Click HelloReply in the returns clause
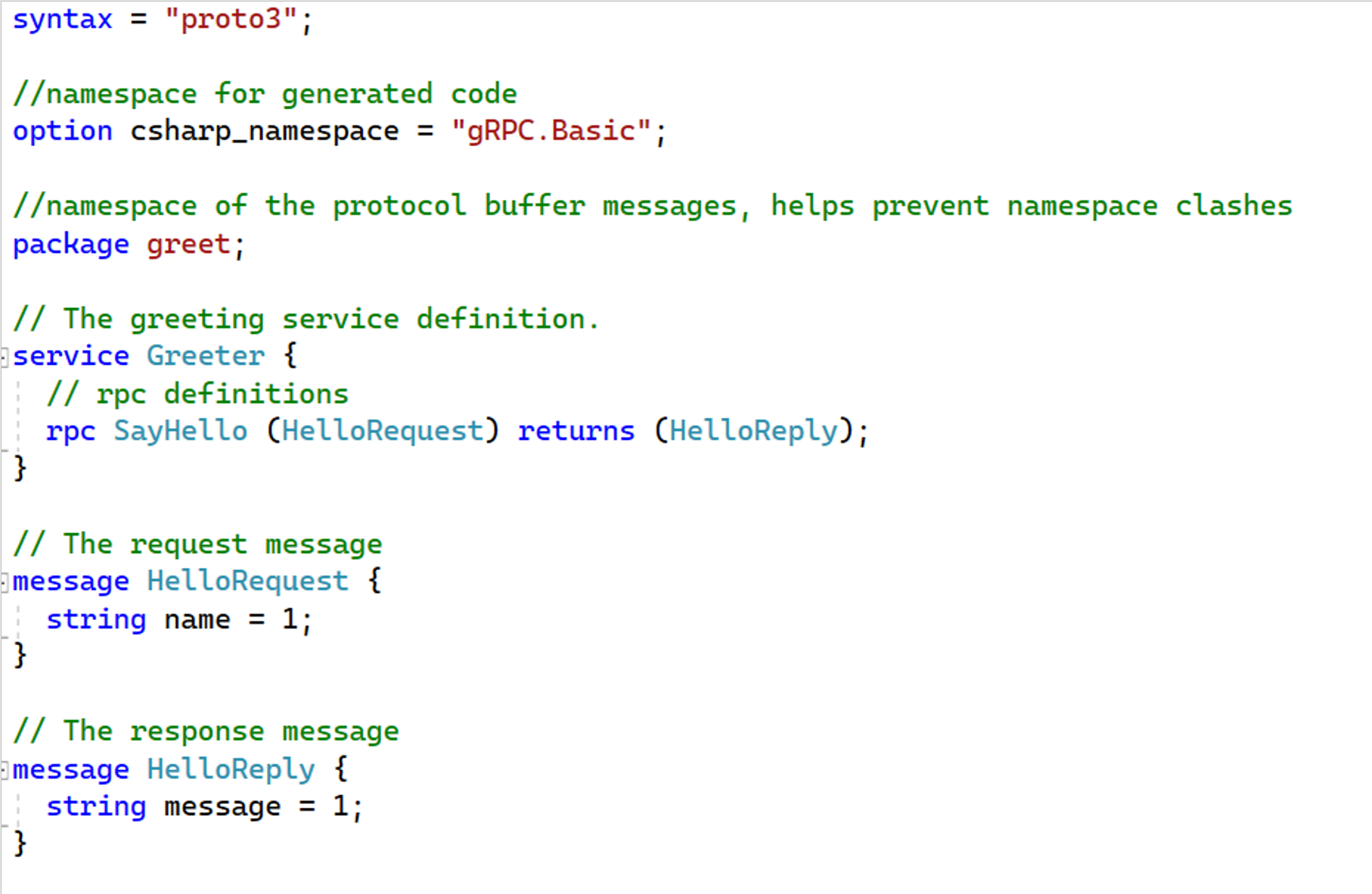 754,431
